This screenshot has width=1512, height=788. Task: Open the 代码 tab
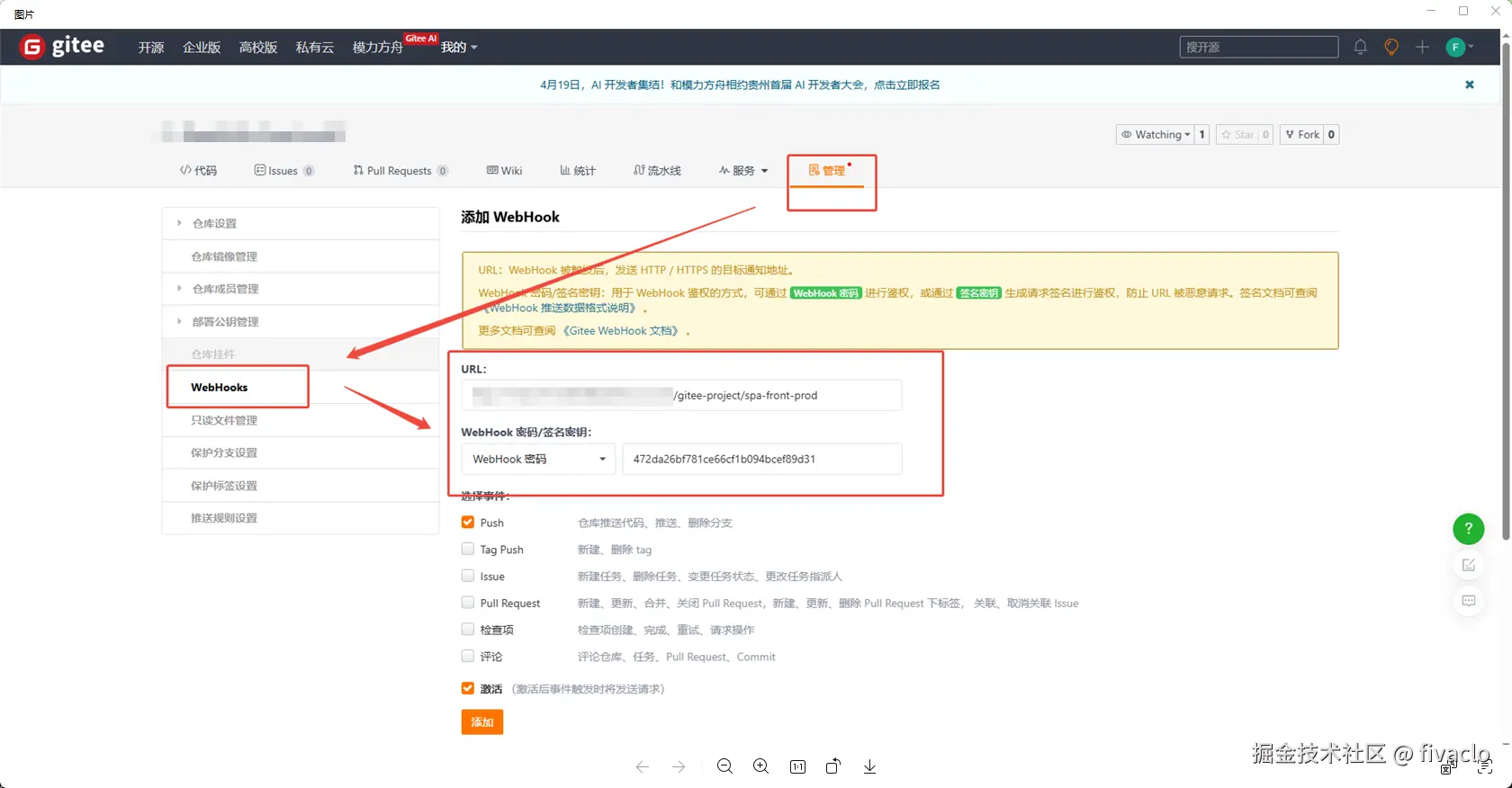[x=198, y=170]
